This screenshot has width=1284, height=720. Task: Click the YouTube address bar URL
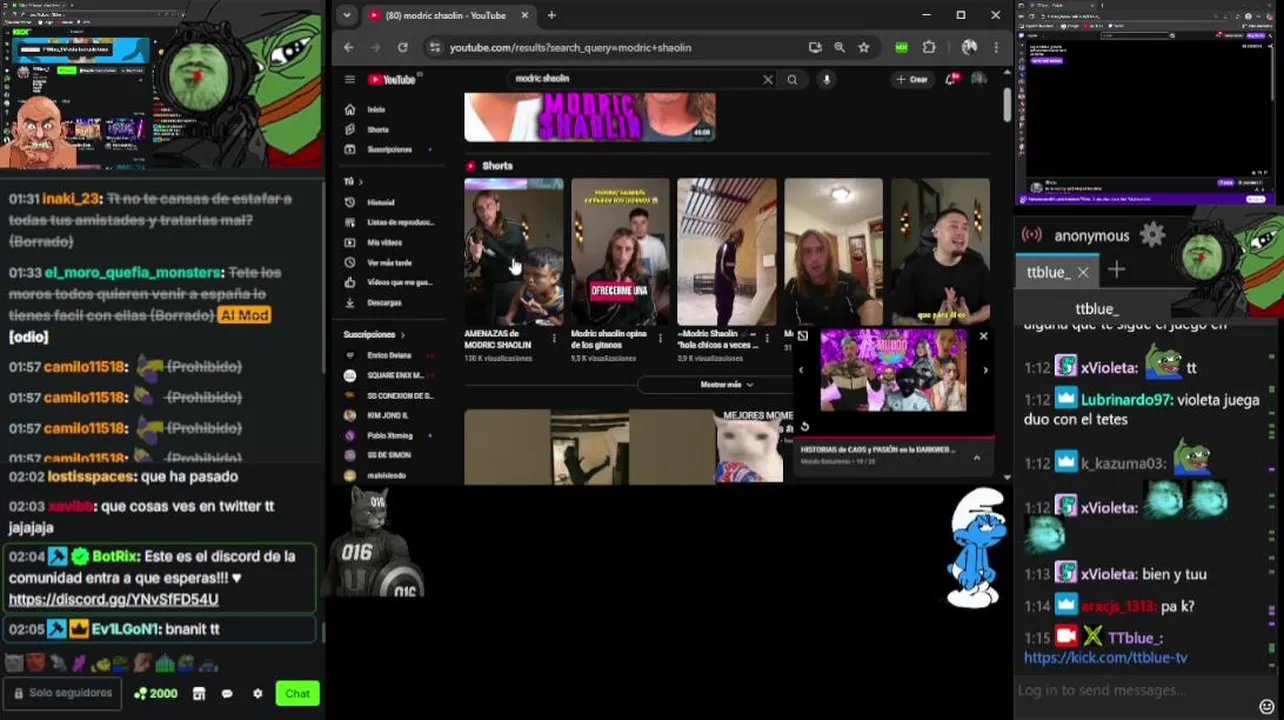(570, 47)
